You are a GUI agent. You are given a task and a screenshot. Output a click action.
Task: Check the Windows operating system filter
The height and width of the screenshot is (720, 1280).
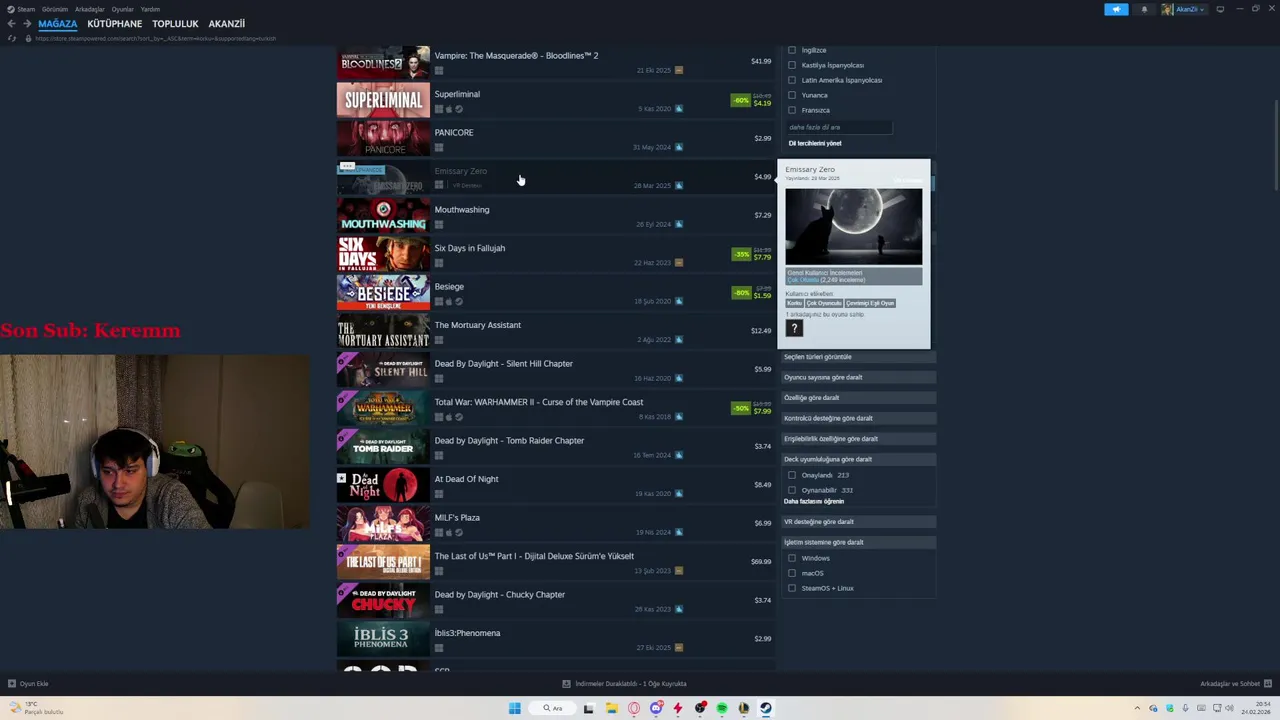click(792, 558)
